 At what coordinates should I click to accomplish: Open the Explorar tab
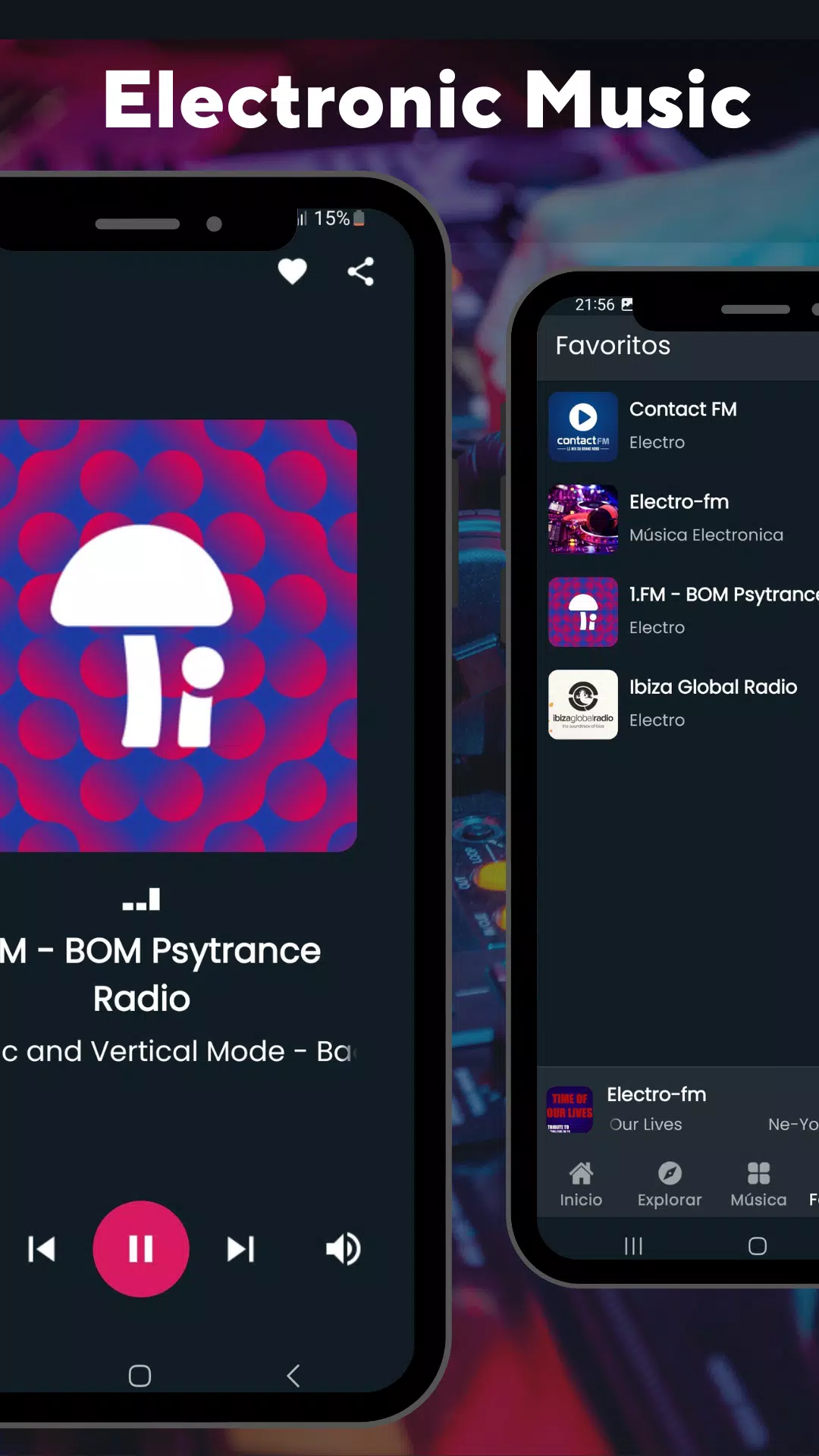point(670,1184)
